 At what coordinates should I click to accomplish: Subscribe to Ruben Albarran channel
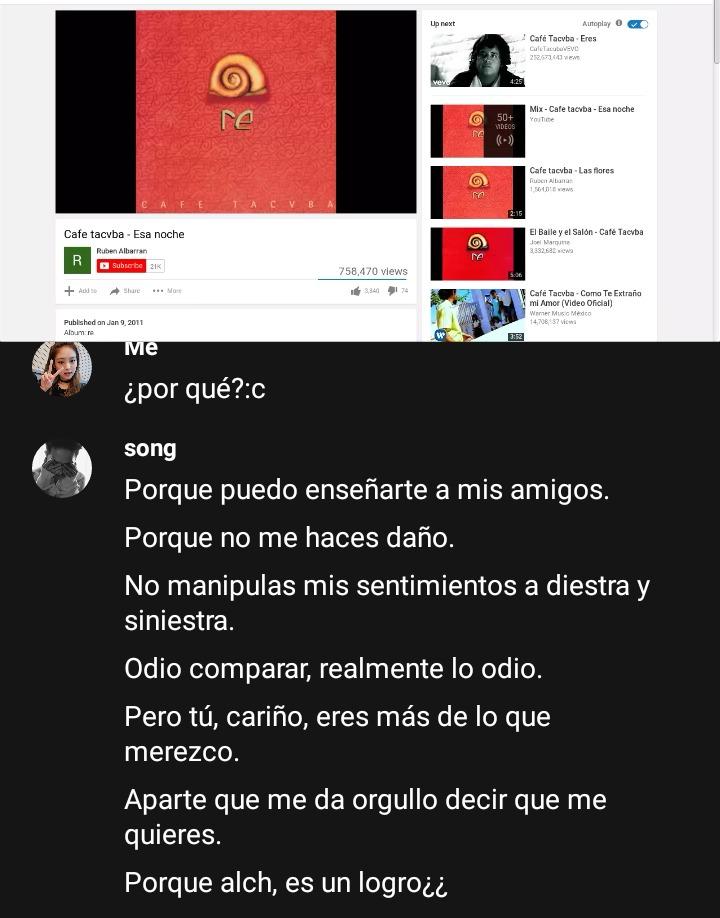[x=122, y=266]
